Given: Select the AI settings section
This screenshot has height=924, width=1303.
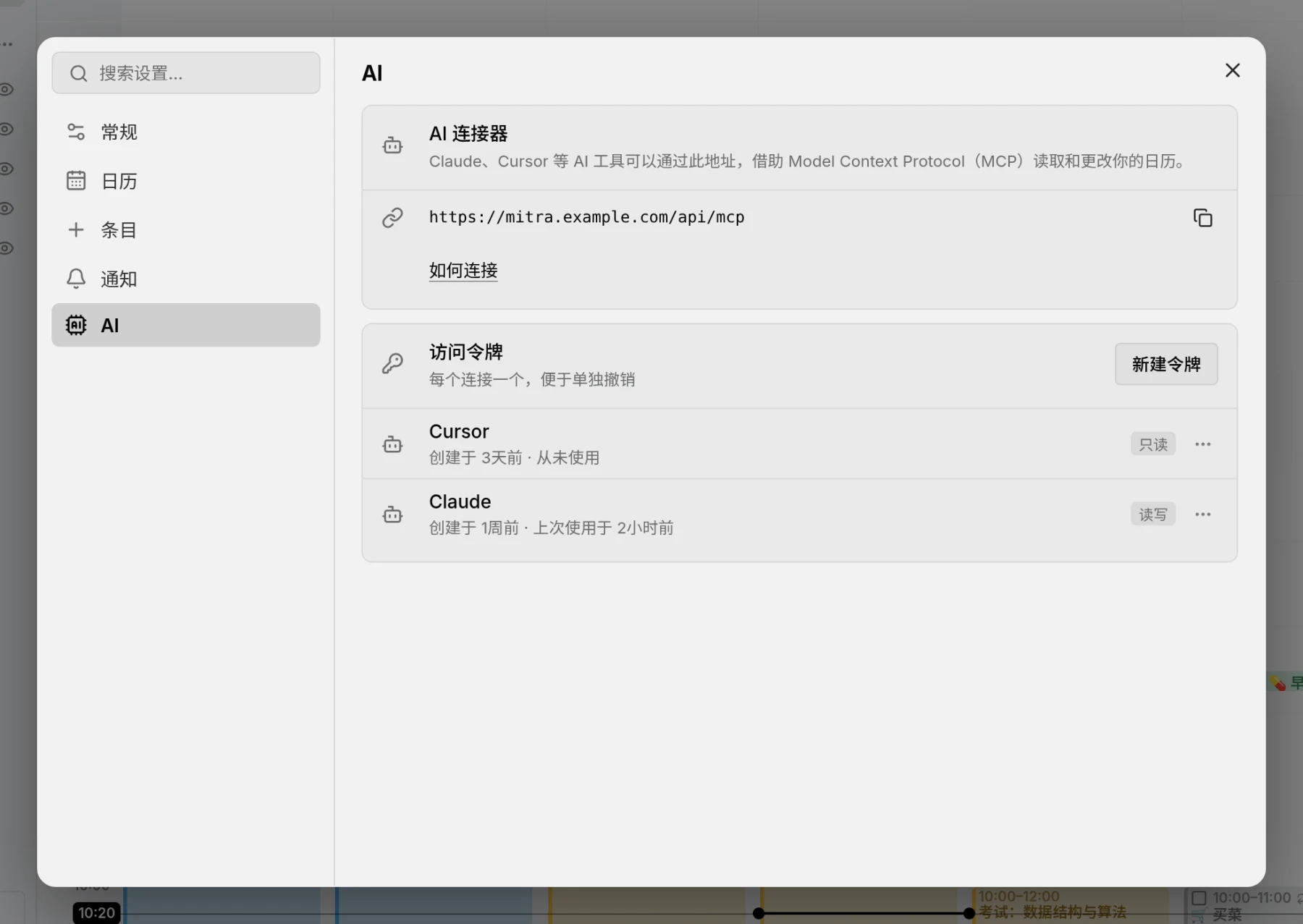Looking at the screenshot, I should (186, 325).
